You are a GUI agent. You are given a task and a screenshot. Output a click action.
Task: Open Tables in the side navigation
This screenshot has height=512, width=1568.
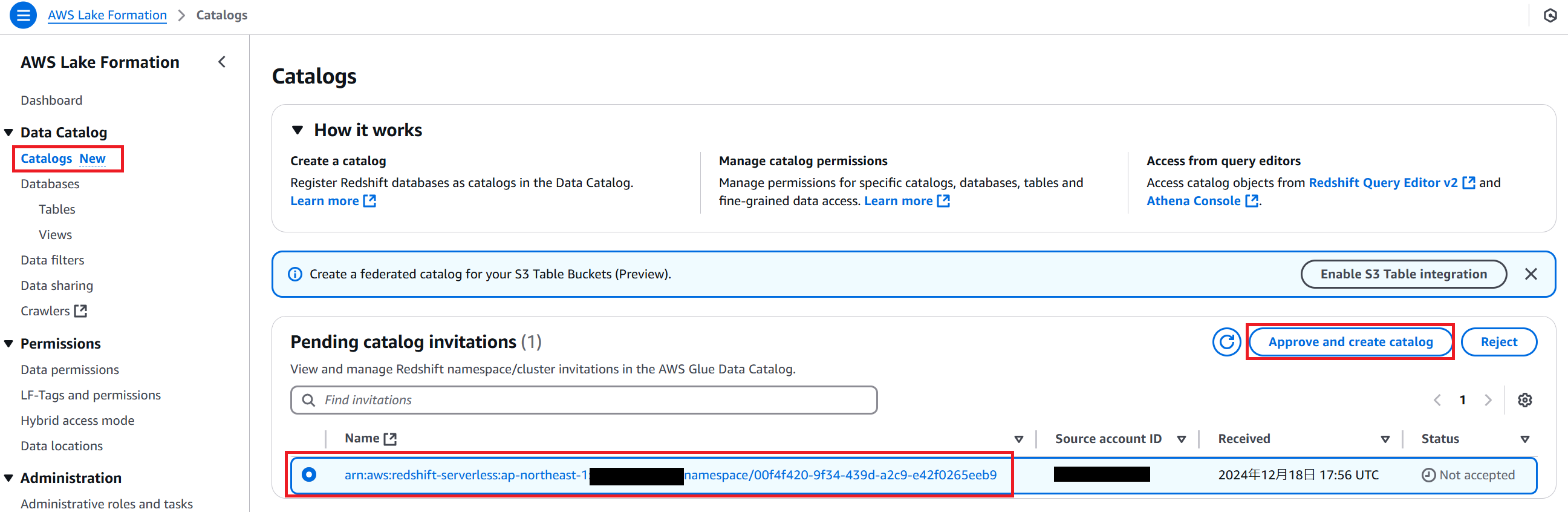[57, 209]
